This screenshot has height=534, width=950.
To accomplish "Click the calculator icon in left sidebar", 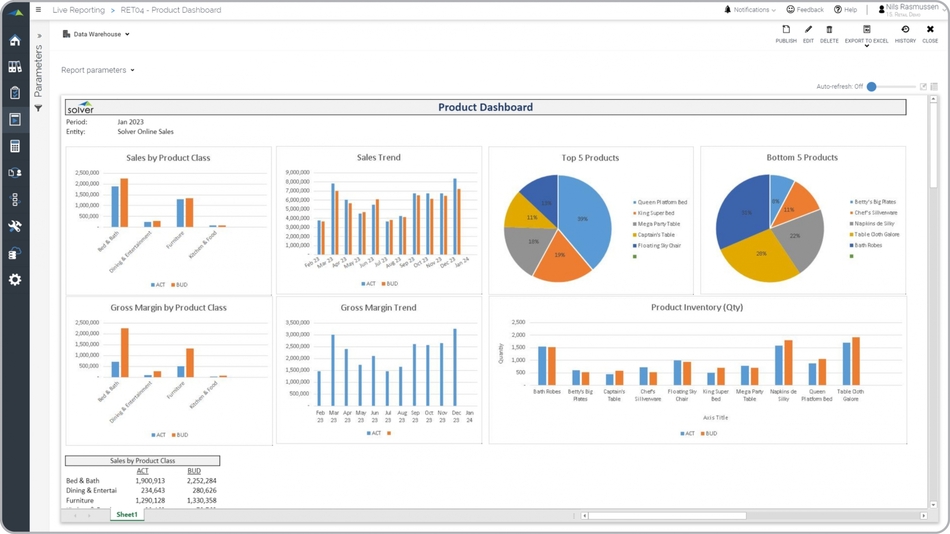I will [15, 146].
